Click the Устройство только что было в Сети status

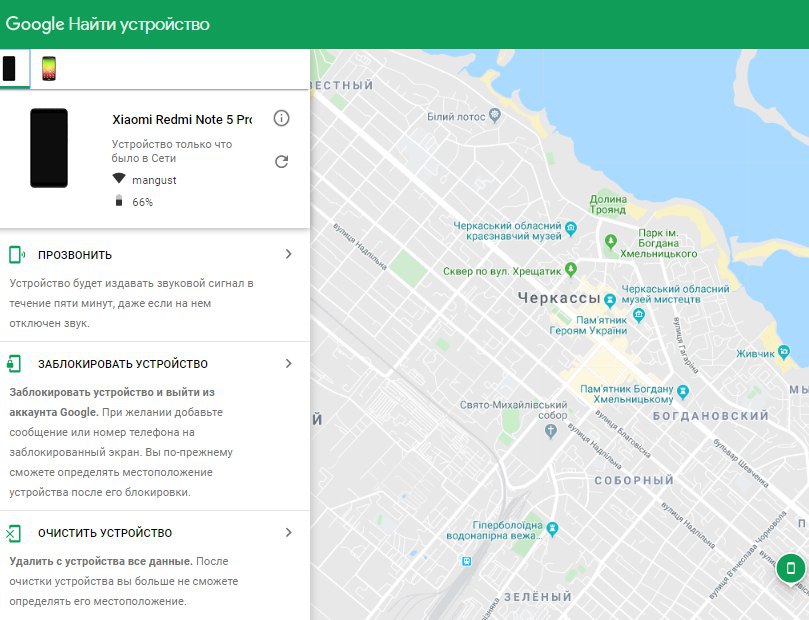[172, 151]
